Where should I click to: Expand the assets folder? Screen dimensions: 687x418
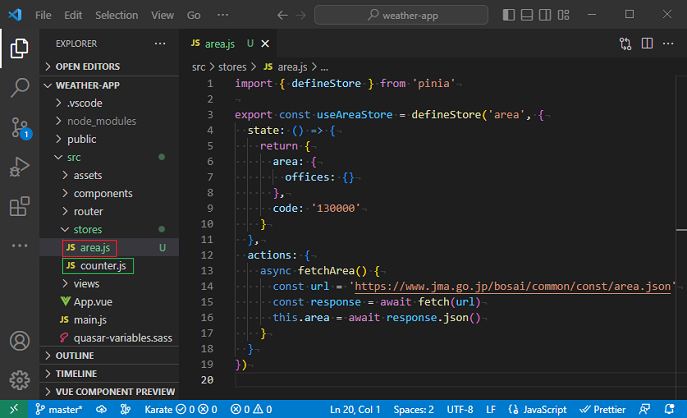[x=110, y=175]
